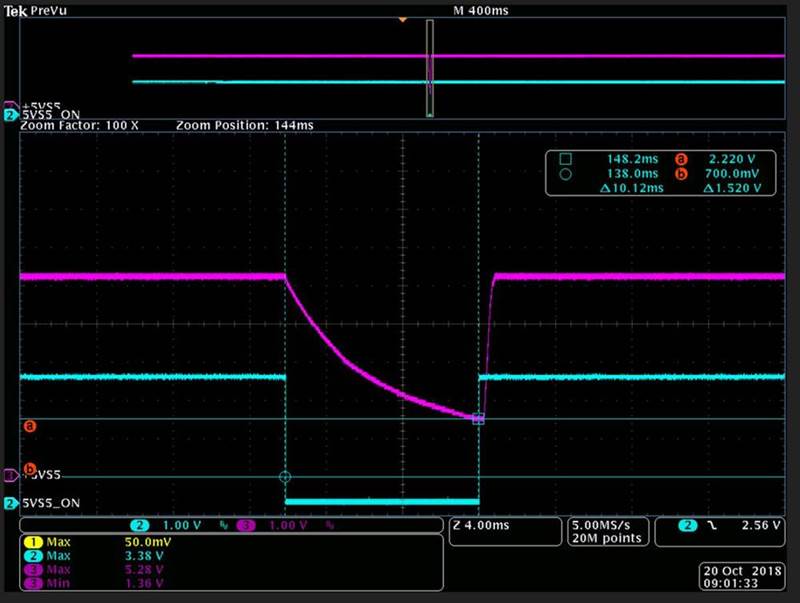Click the Zoom Position: 144ms label
The image size is (800, 603).
pos(245,125)
